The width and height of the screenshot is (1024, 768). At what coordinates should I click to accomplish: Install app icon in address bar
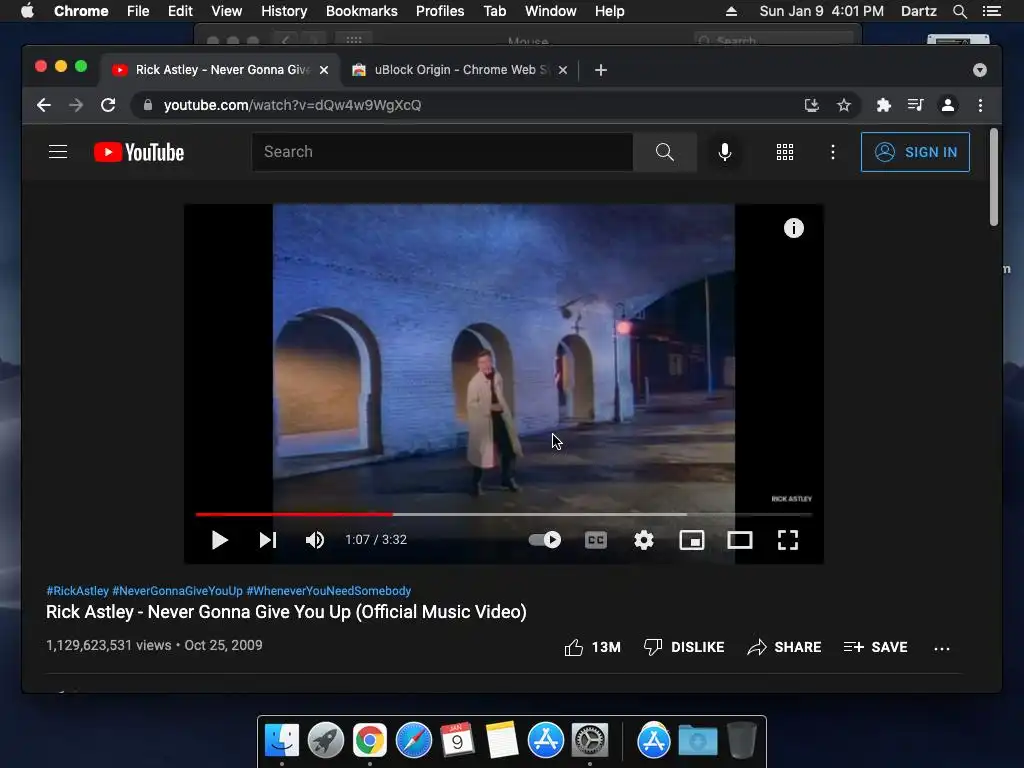click(812, 105)
